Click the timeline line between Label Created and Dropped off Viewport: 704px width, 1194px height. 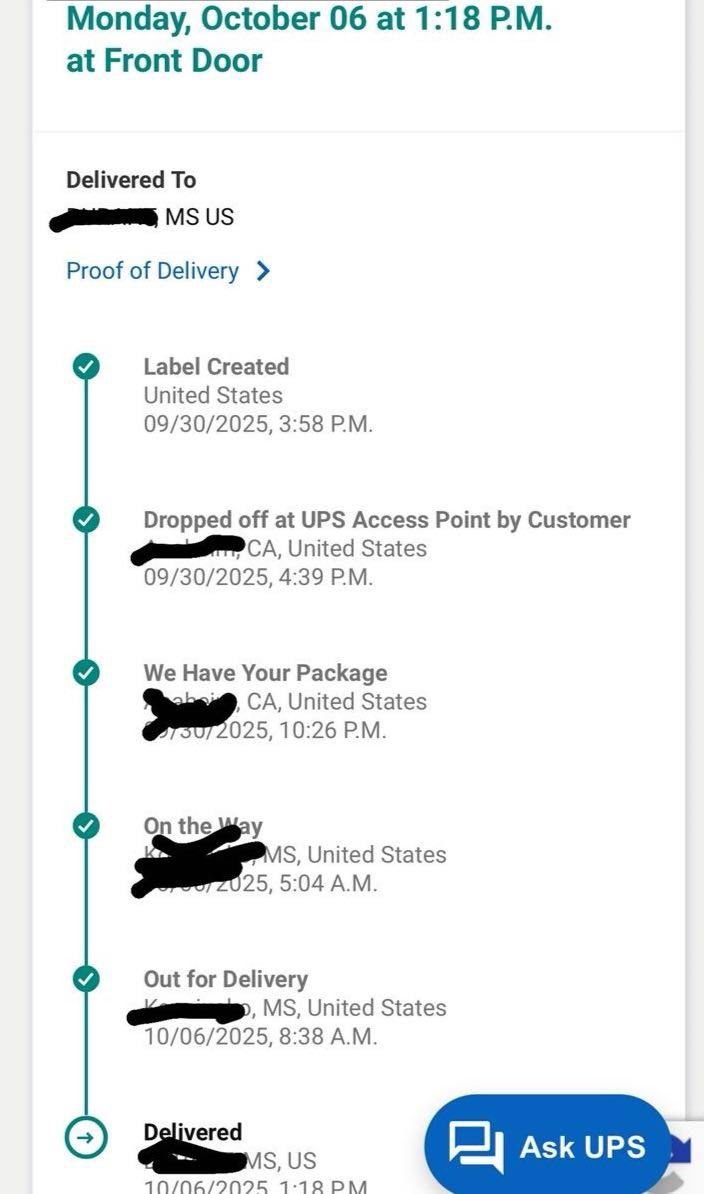[86, 443]
